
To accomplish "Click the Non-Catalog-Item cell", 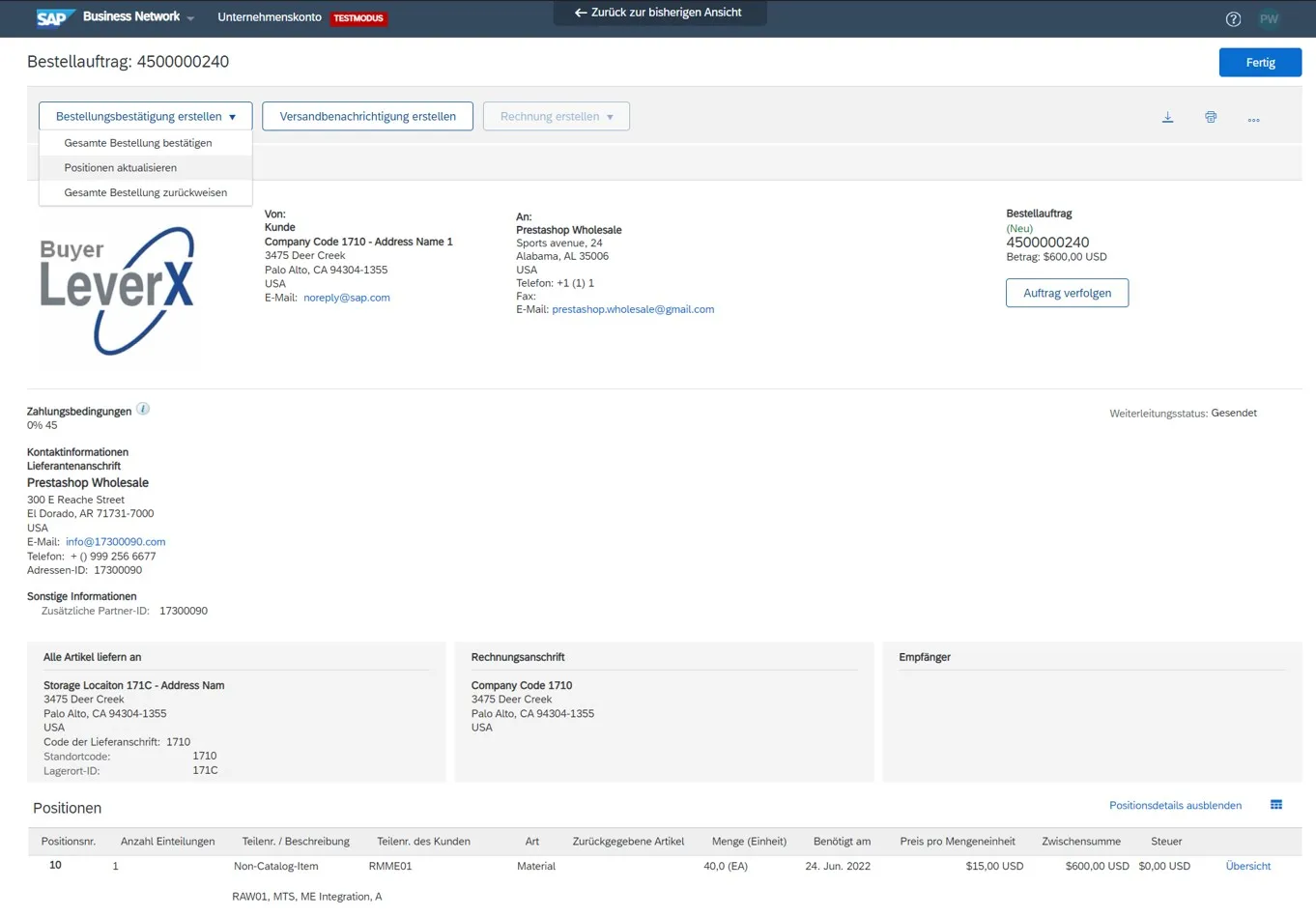I will [275, 867].
